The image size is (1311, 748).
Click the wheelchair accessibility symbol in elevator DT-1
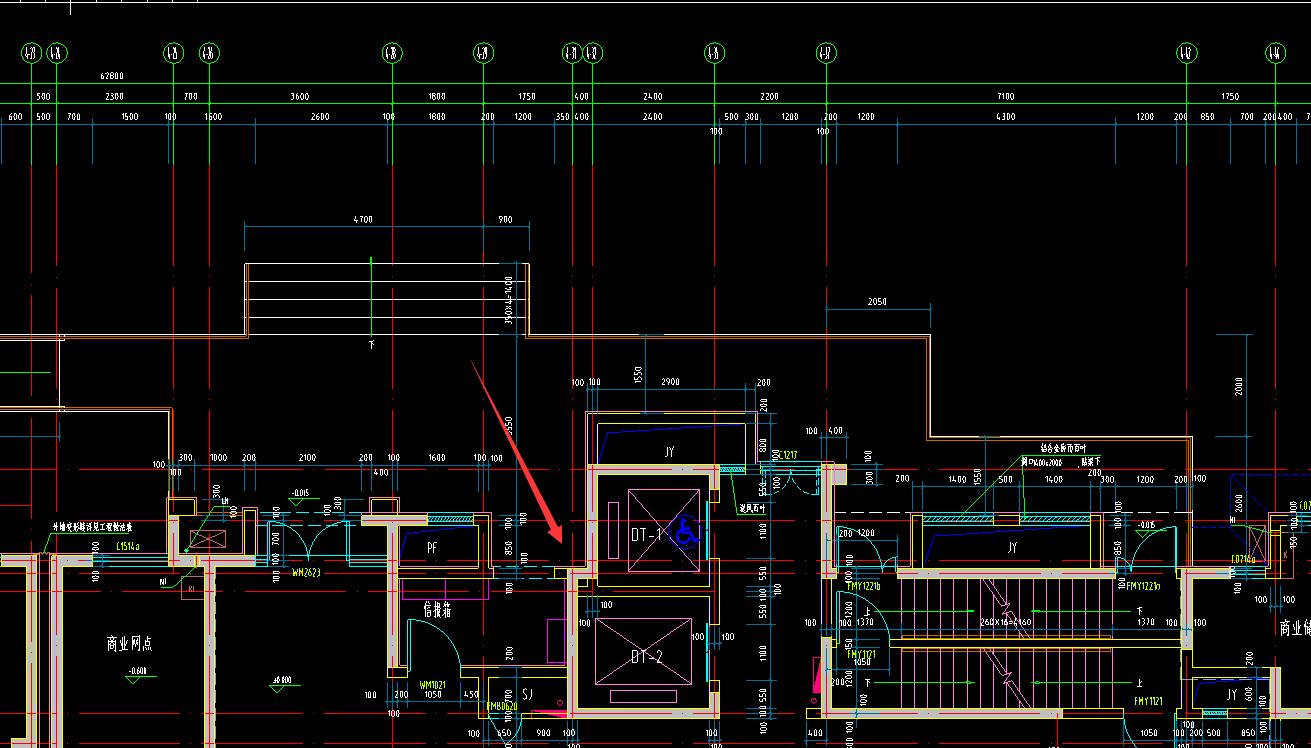tap(686, 531)
